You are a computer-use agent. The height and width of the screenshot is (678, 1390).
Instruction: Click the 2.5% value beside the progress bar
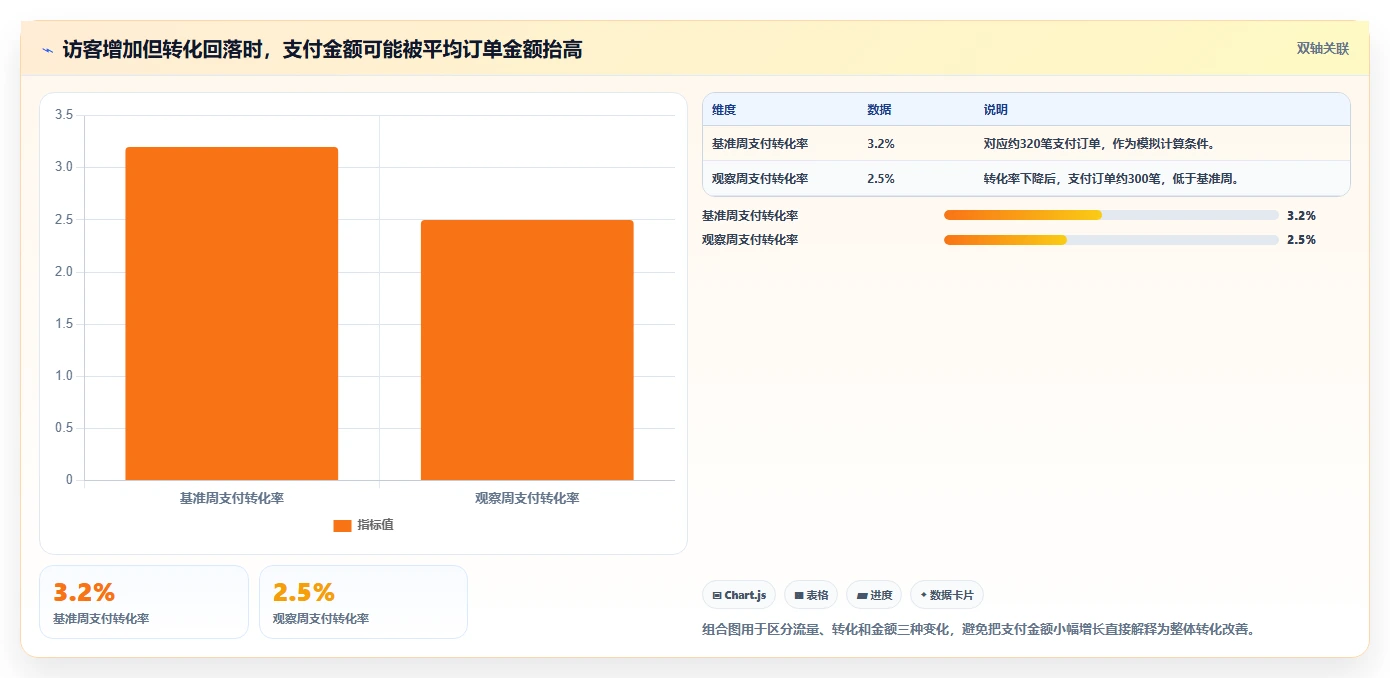coord(1301,240)
